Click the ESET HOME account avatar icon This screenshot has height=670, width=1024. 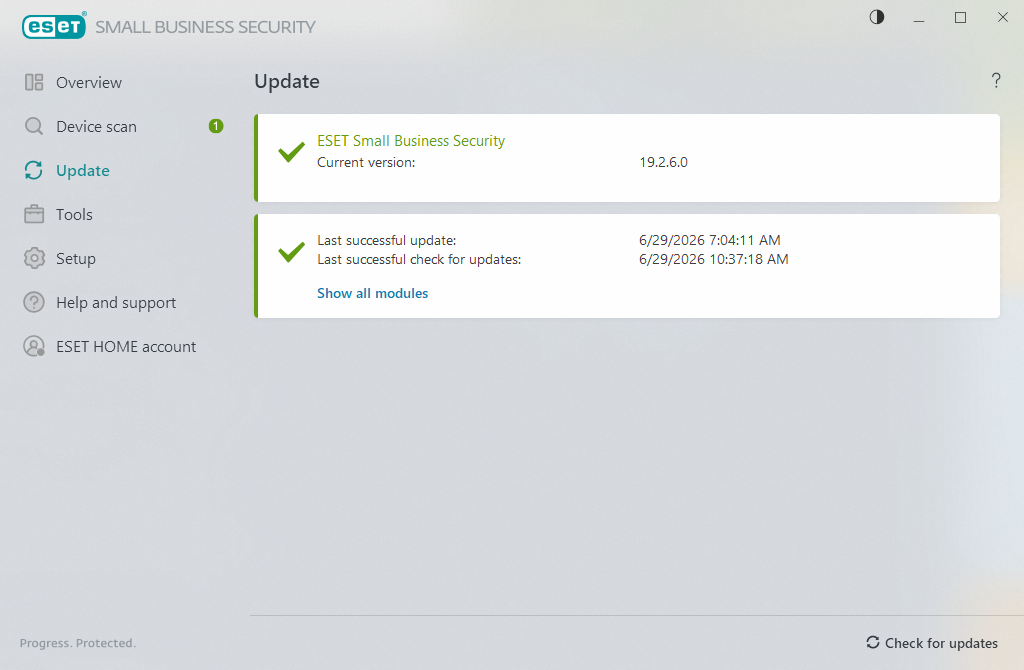click(34, 346)
